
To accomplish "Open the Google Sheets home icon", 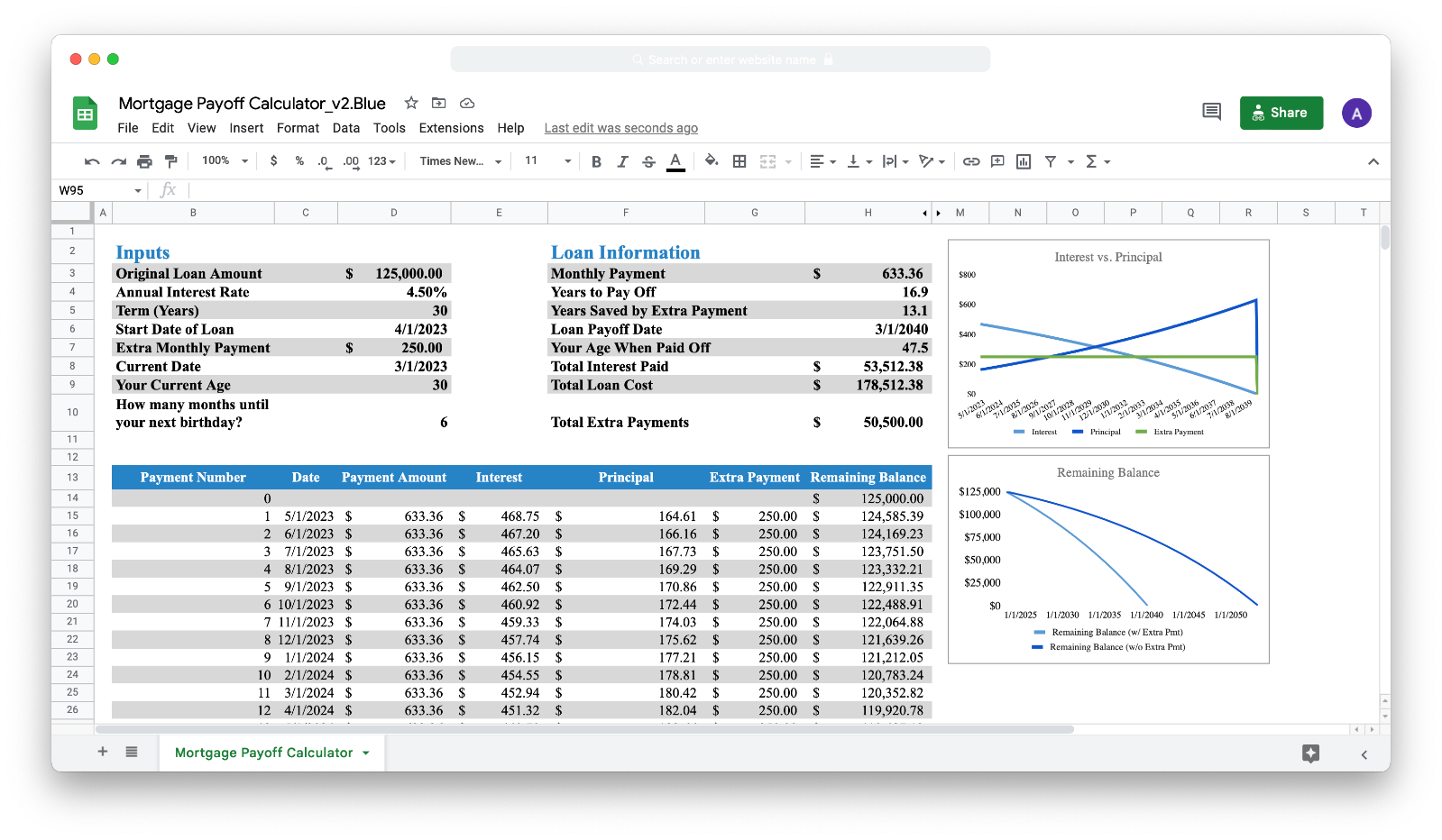I will [85, 114].
